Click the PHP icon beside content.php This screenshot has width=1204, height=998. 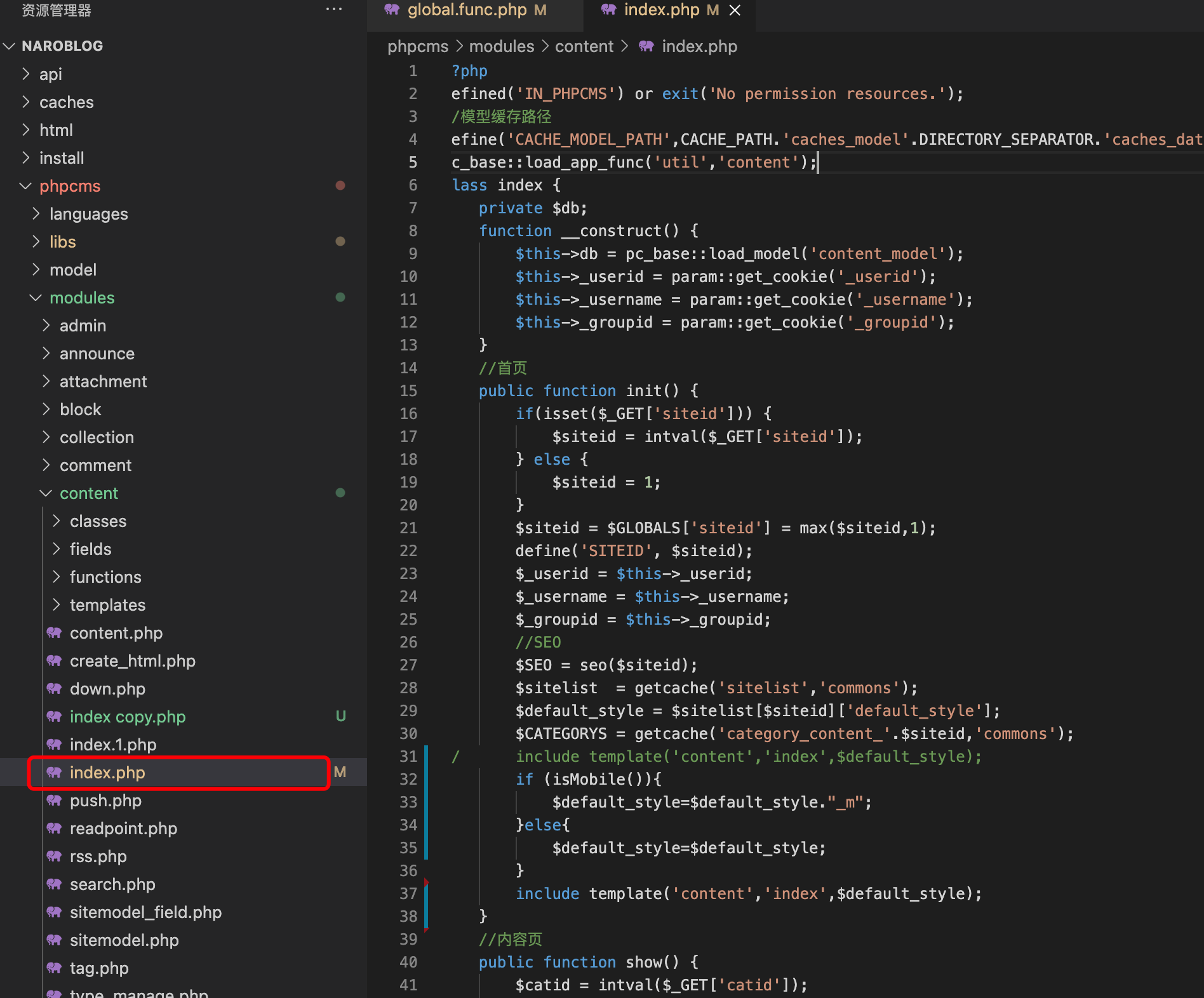54,633
